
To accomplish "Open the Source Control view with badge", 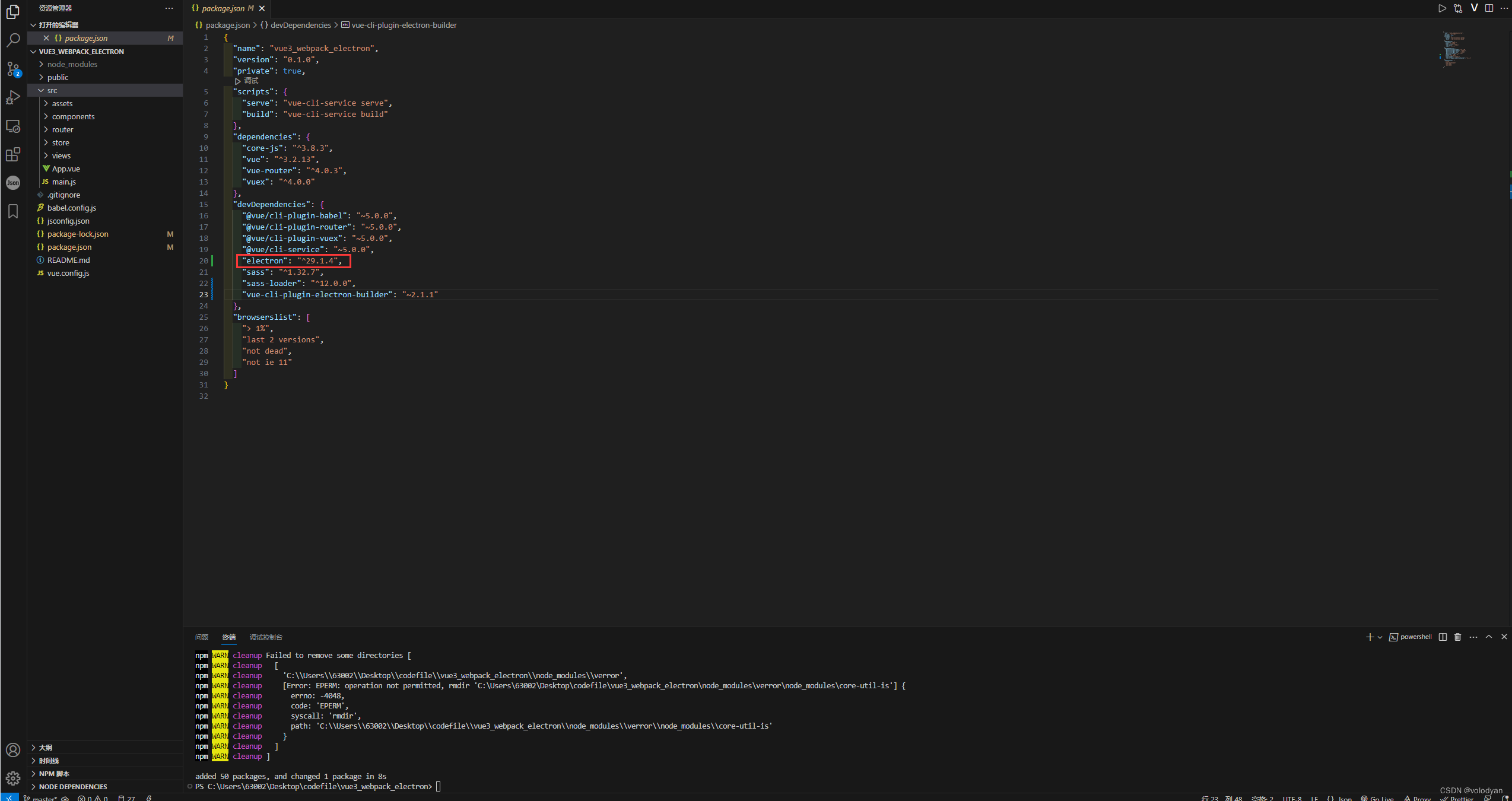I will pos(13,69).
